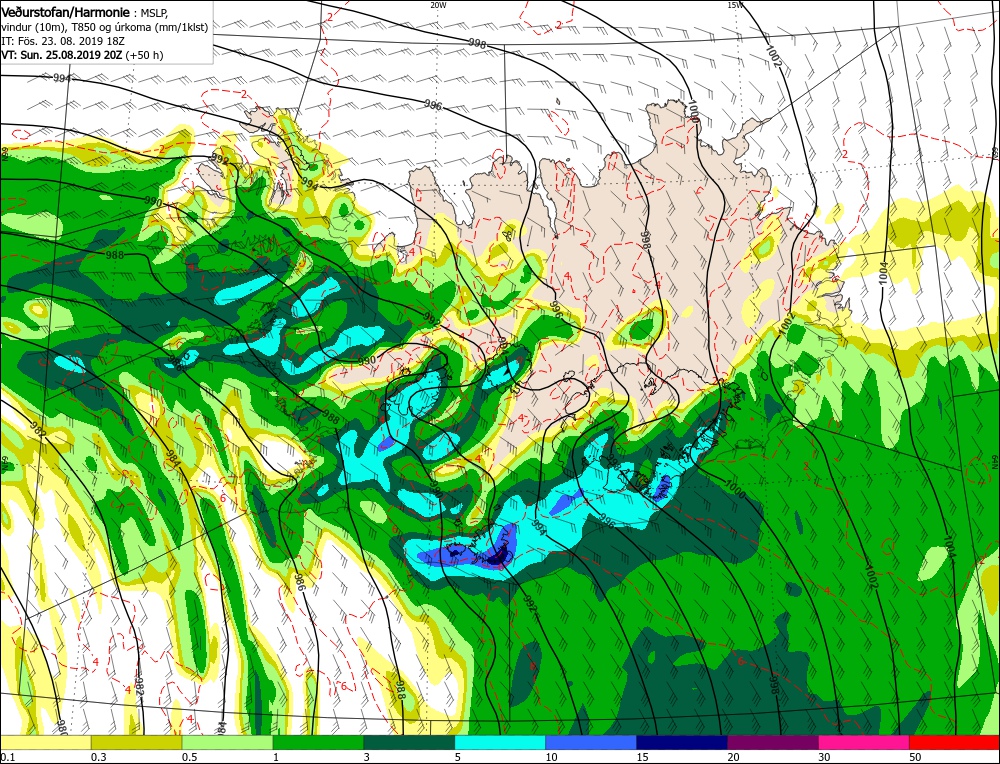Screen dimensions: 1000x764
Task: Click the red 50 mm legend swatch
Action: pos(954,742)
